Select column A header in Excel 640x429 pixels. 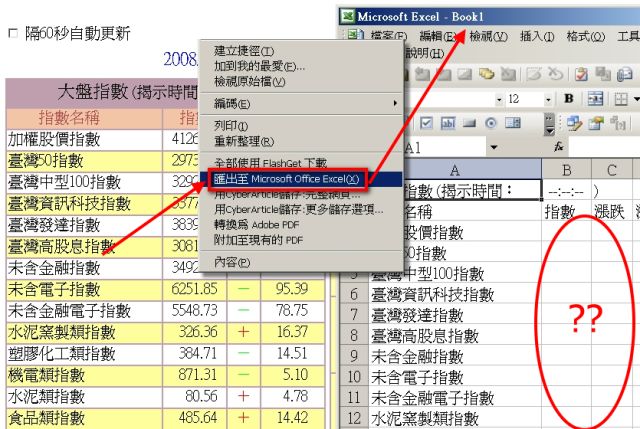455,169
